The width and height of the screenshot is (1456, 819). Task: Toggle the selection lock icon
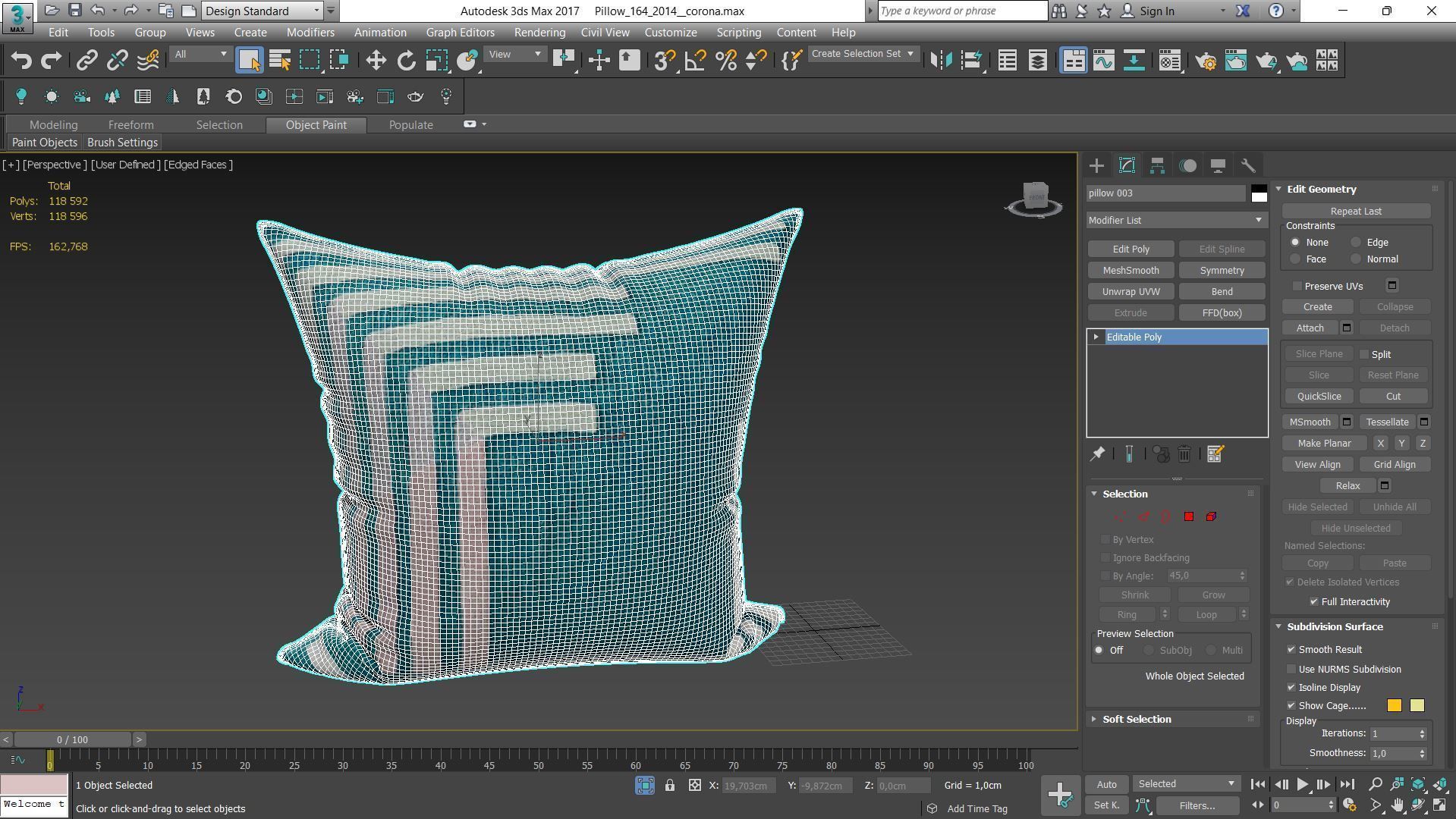click(x=670, y=786)
